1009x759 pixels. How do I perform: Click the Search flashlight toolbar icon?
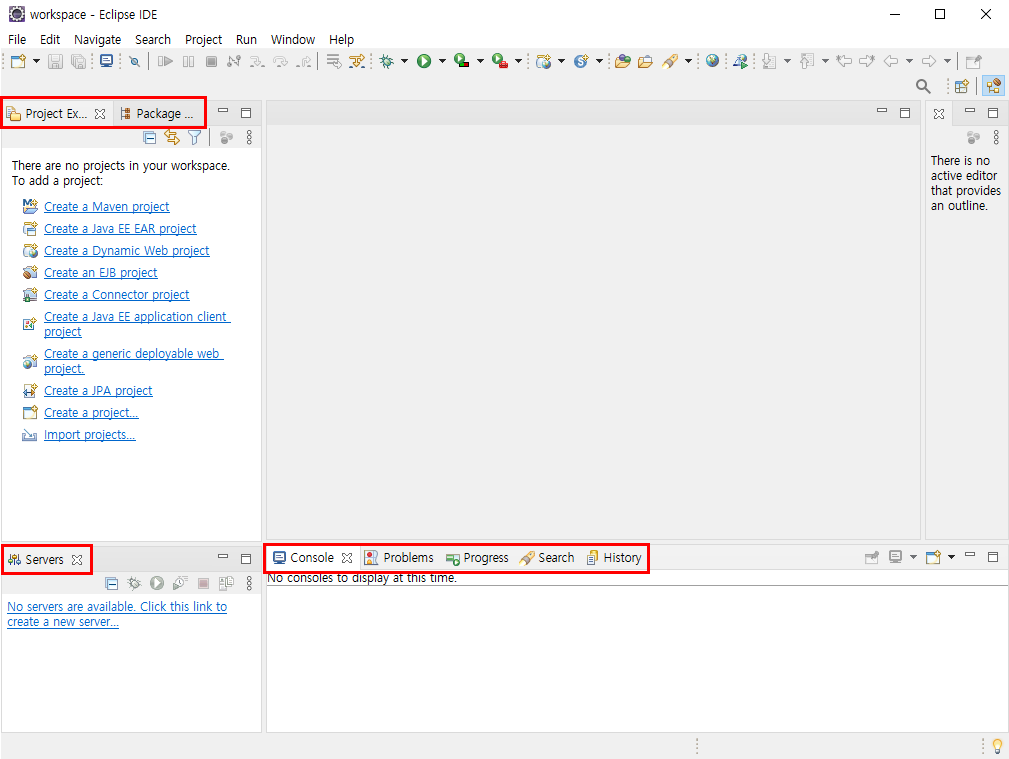670,61
